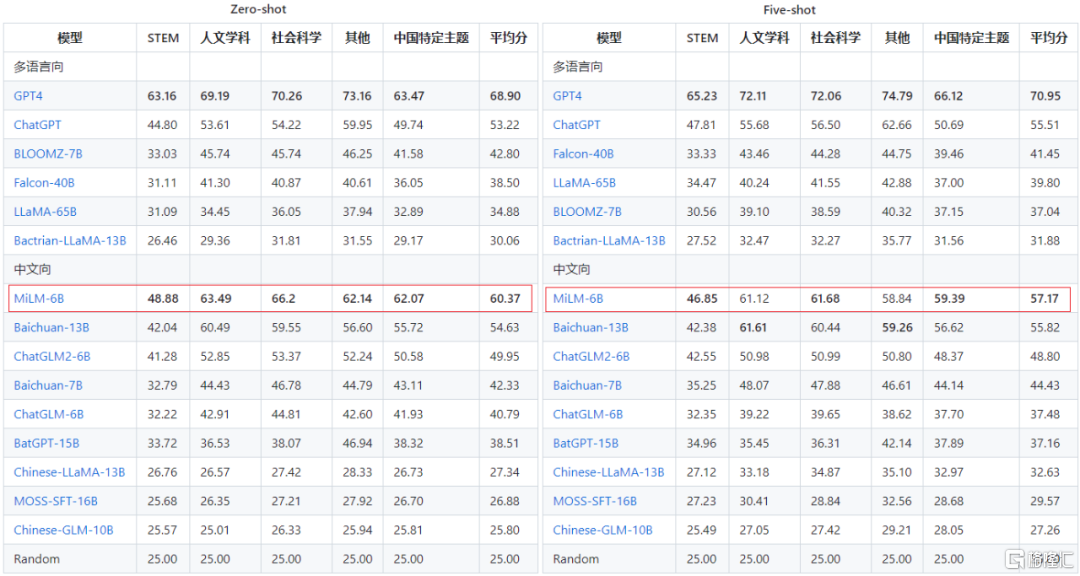The width and height of the screenshot is (1080, 576).
Task: Select ChatGPT average score 53.22
Action: [x=505, y=125]
